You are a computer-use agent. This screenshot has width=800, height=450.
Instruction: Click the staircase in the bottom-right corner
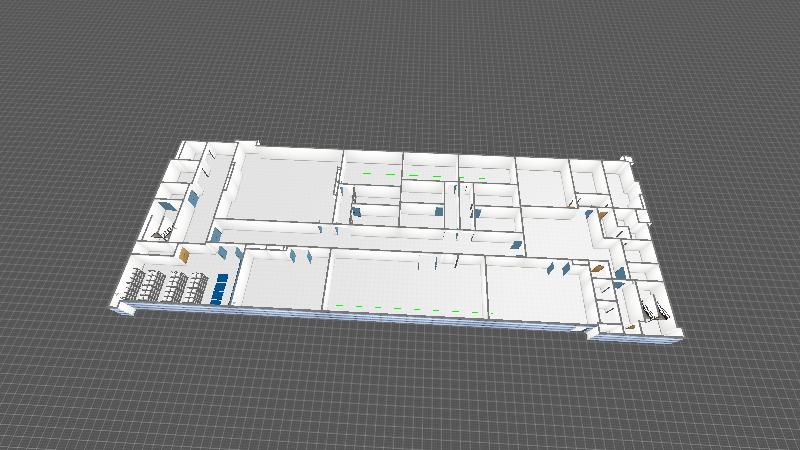pyautogui.click(x=653, y=304)
